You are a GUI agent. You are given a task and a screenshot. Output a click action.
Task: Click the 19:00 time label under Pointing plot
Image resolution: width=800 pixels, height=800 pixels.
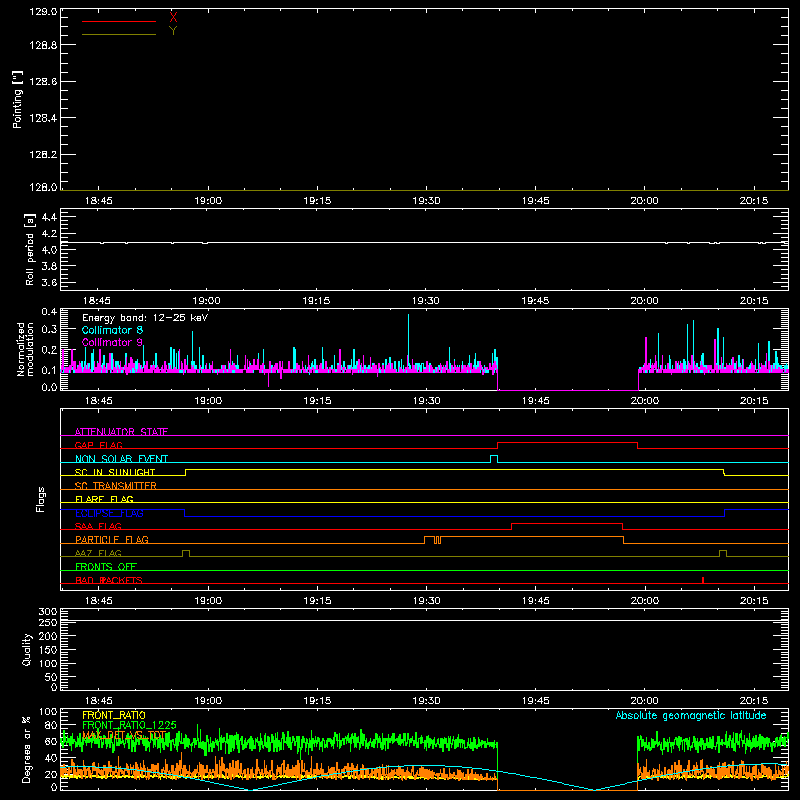tap(208, 201)
